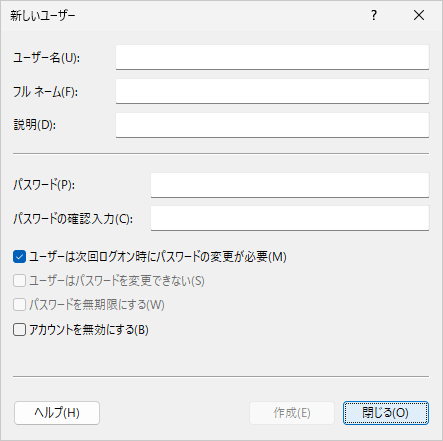Uncheck ユーザーは次回ログオン時にパスワードの変更が必要
The width and height of the screenshot is (443, 441).
(19, 257)
